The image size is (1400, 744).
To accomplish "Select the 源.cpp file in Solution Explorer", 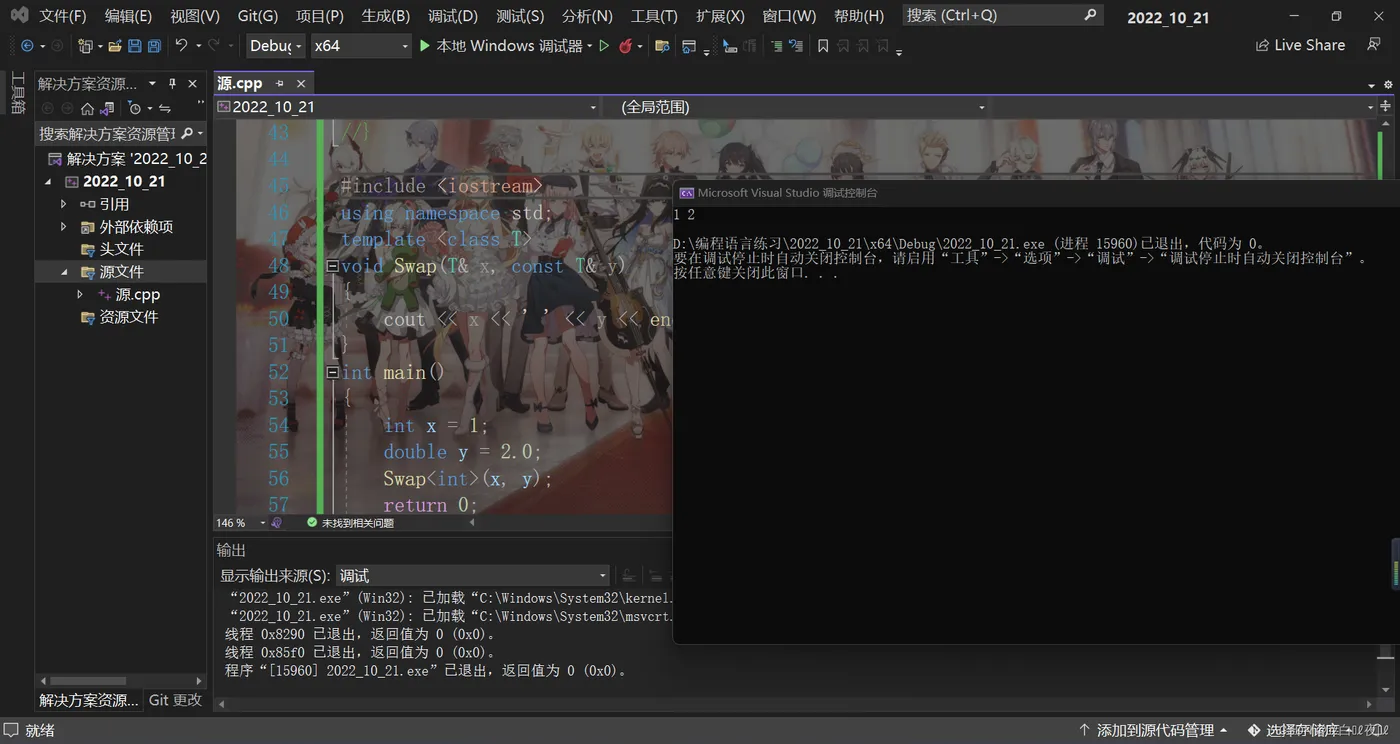I will click(x=138, y=295).
